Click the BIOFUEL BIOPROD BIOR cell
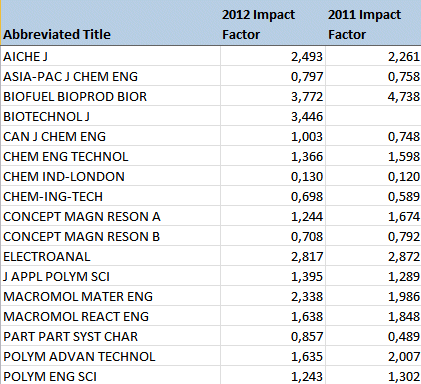Image resolution: width=421 pixels, height=384 pixels. pyautogui.click(x=110, y=96)
